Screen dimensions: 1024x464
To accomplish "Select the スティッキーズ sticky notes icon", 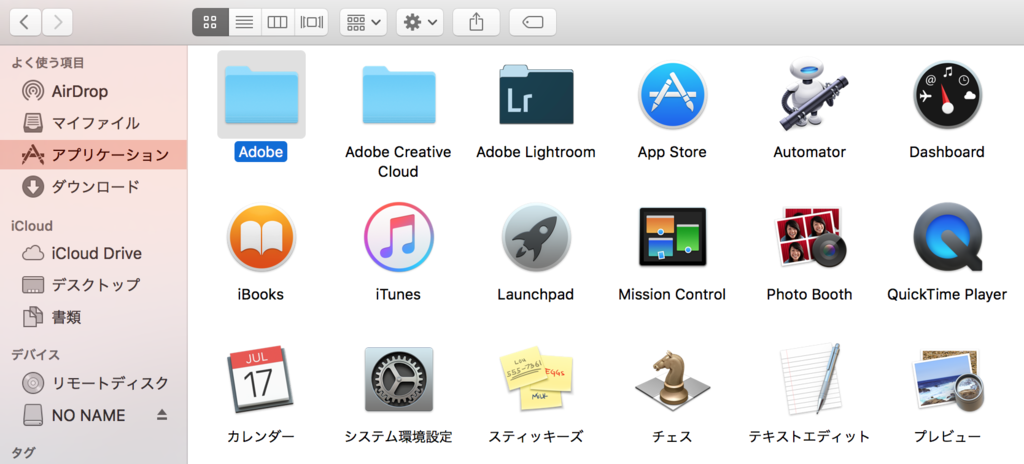I will tap(536, 380).
